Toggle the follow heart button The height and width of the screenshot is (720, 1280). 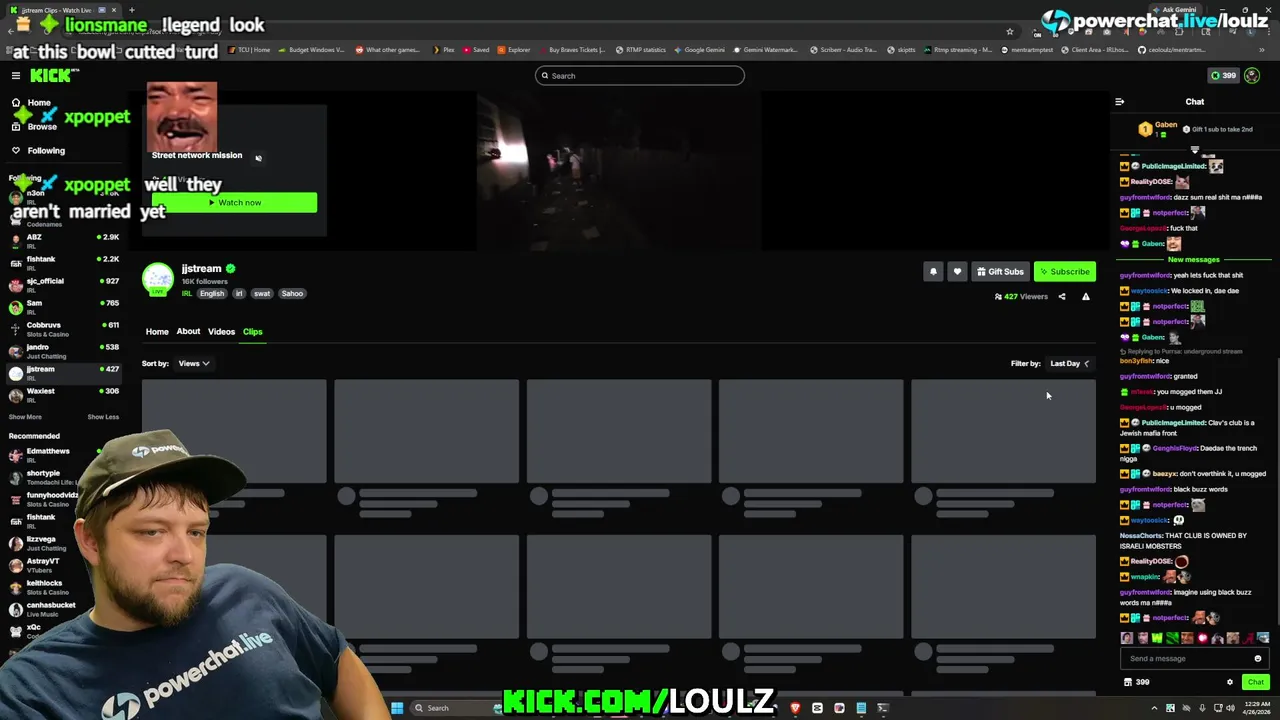957,272
